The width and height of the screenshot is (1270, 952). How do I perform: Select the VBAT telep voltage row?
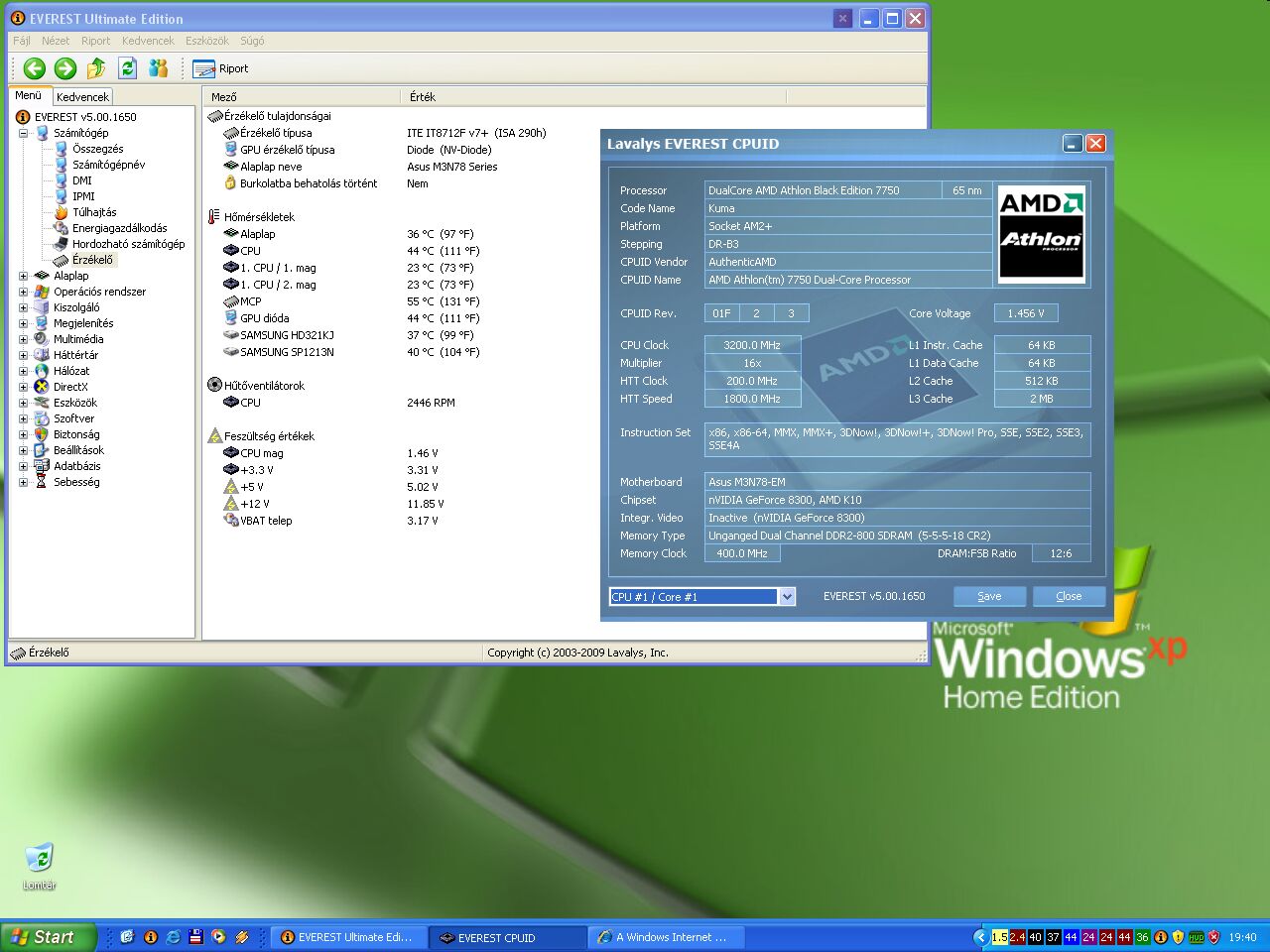coord(566,521)
